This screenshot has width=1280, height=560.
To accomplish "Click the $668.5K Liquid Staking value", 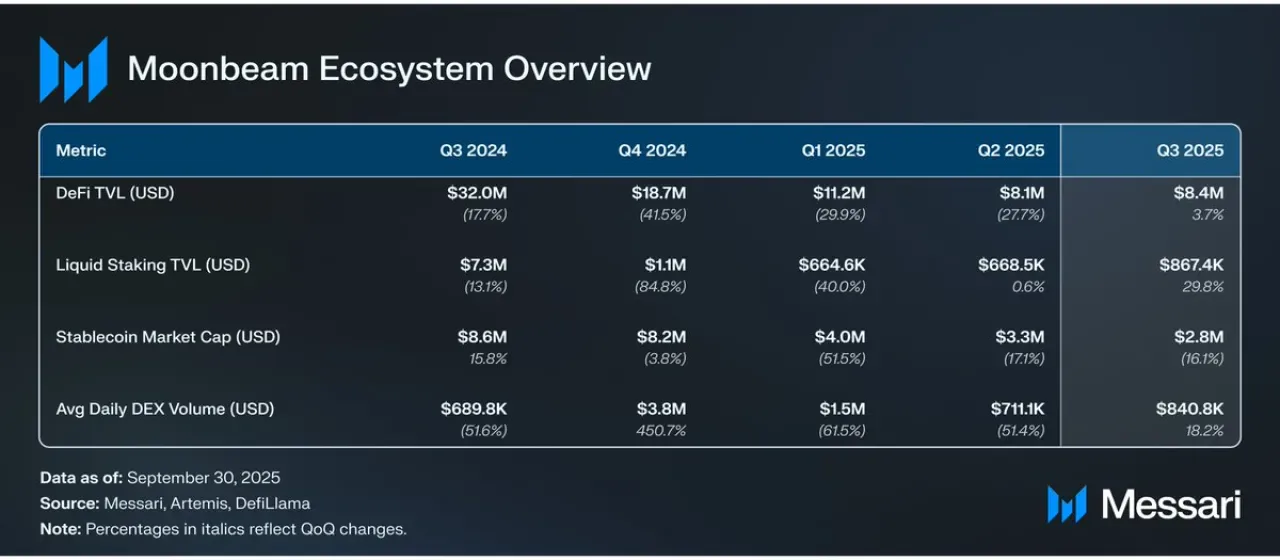I will point(1011,265).
